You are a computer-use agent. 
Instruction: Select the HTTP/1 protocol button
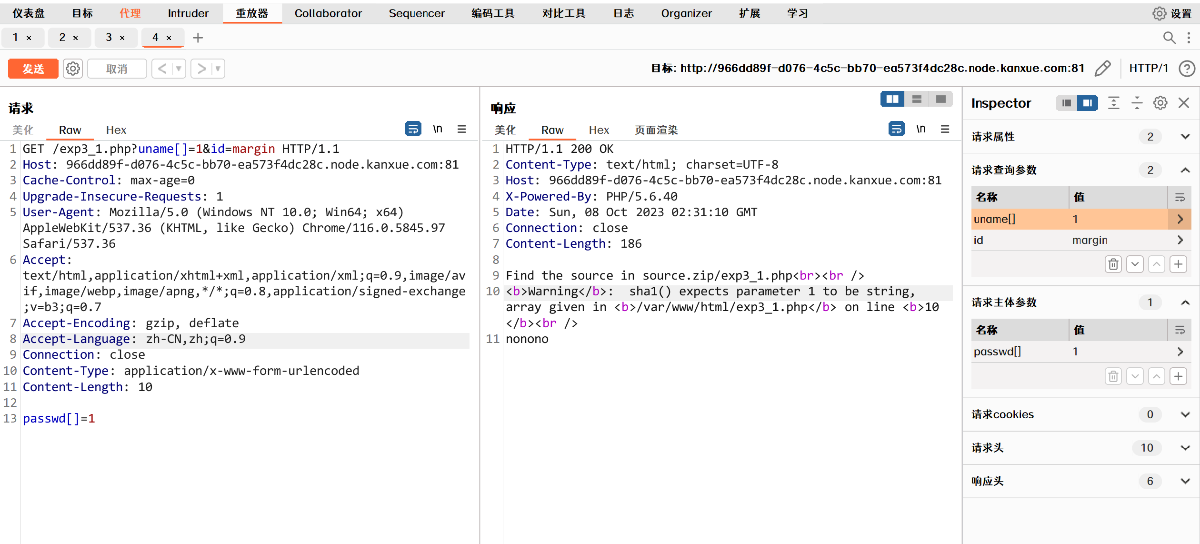point(1149,69)
